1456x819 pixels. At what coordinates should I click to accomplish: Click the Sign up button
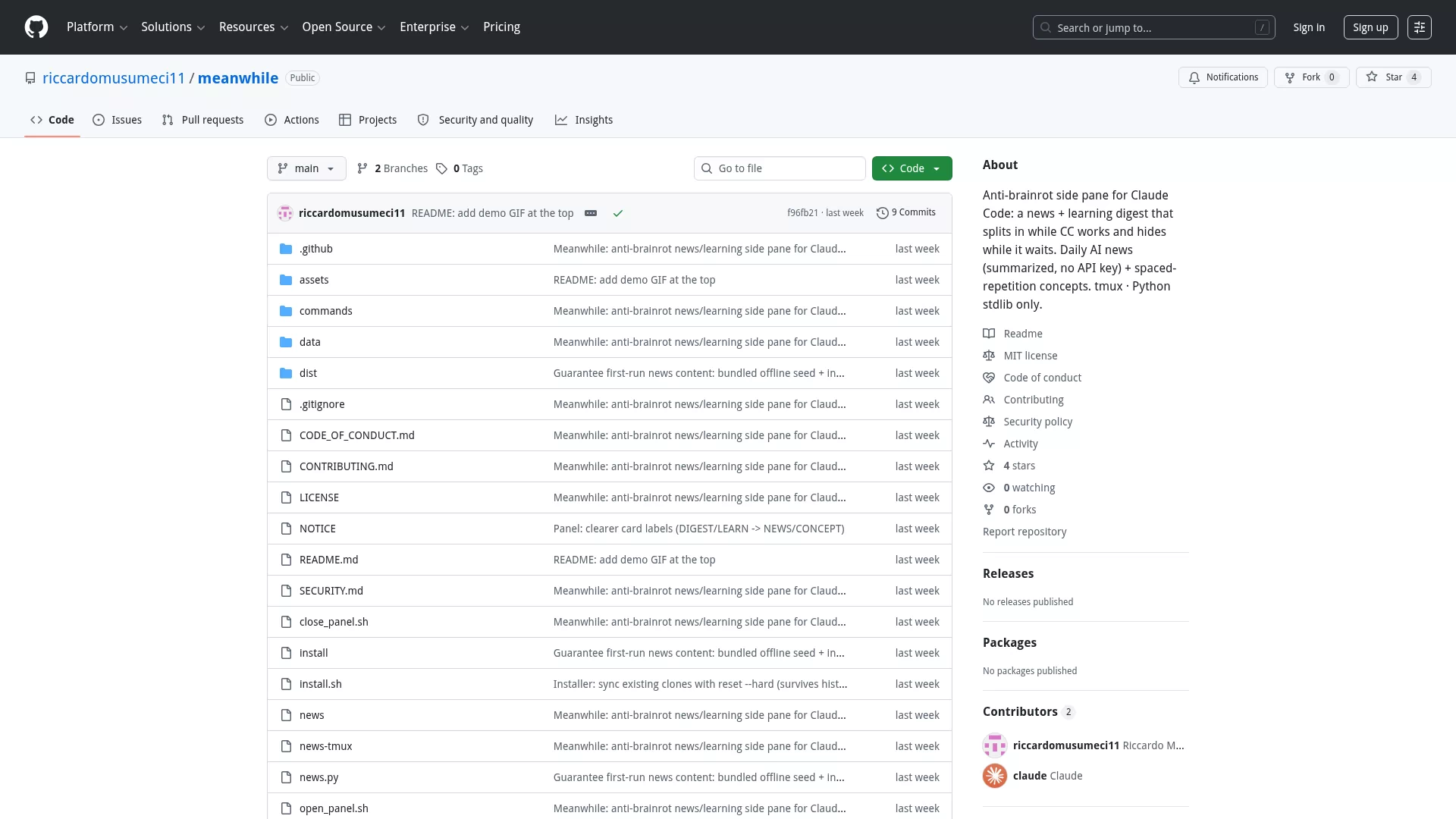pos(1370,27)
